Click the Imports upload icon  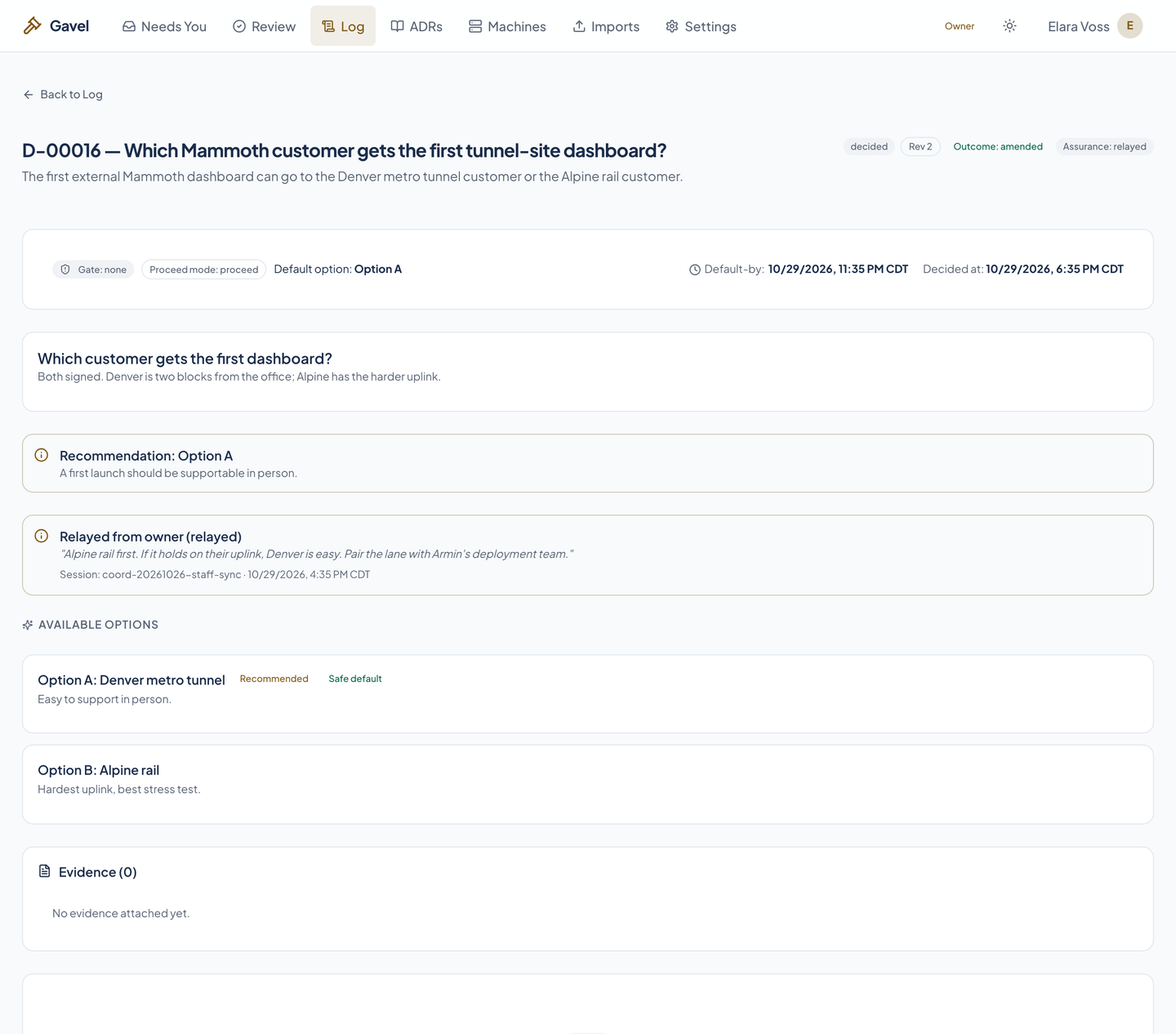[579, 26]
